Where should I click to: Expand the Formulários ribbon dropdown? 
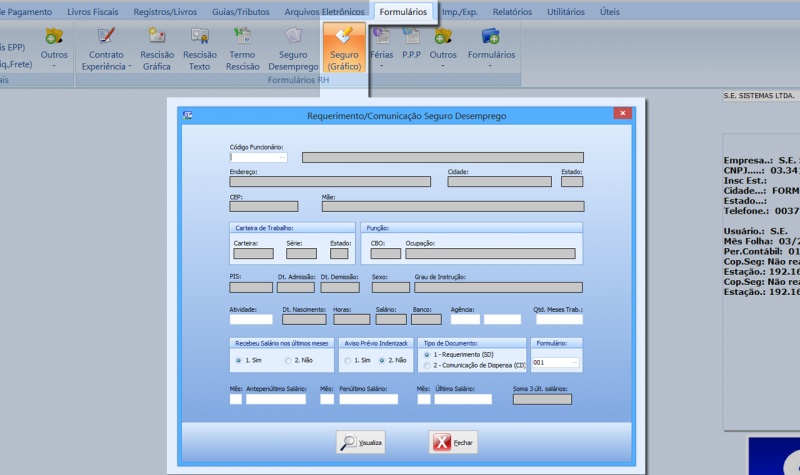point(491,66)
